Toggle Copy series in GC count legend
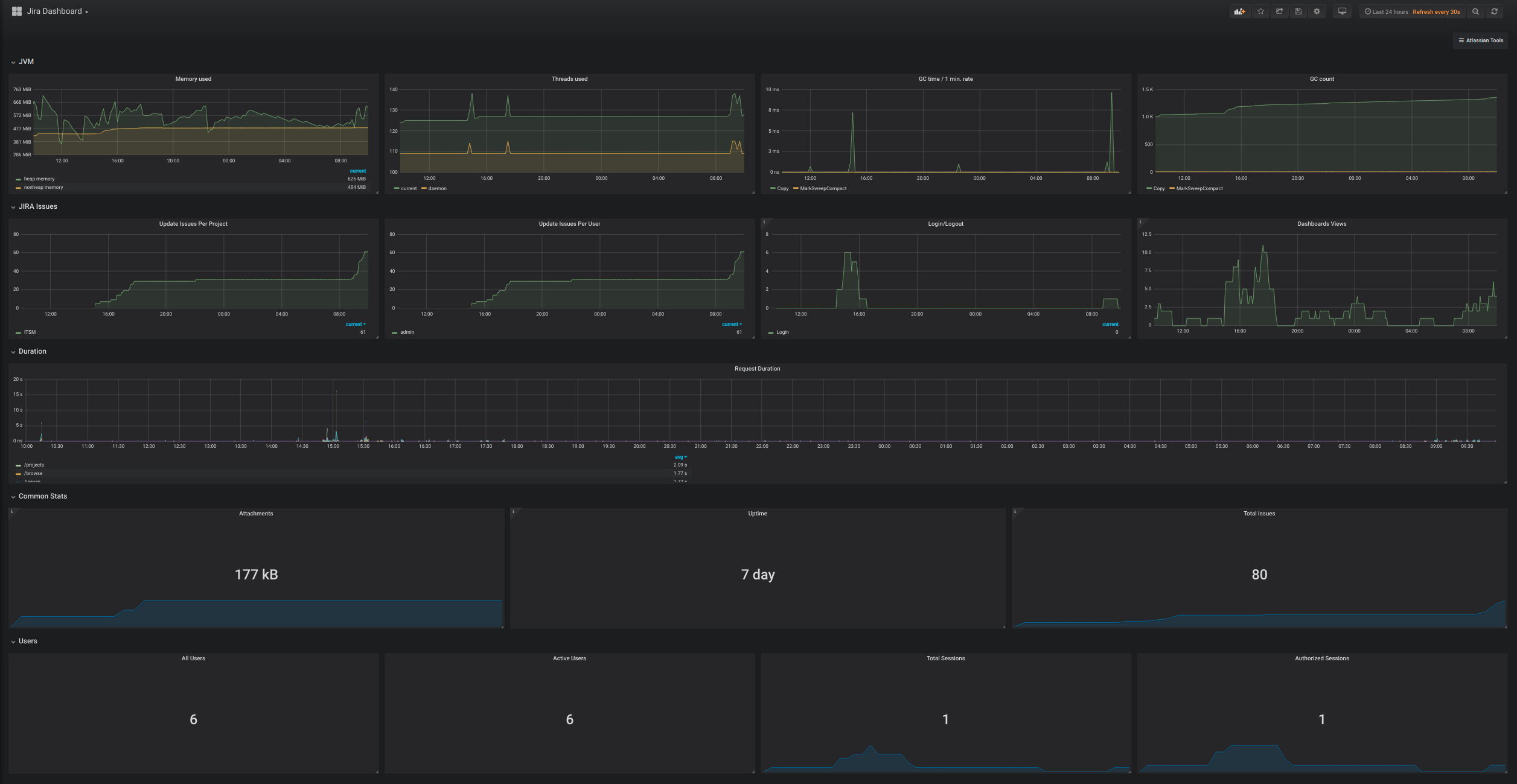This screenshot has height=784, width=1517. 1159,188
